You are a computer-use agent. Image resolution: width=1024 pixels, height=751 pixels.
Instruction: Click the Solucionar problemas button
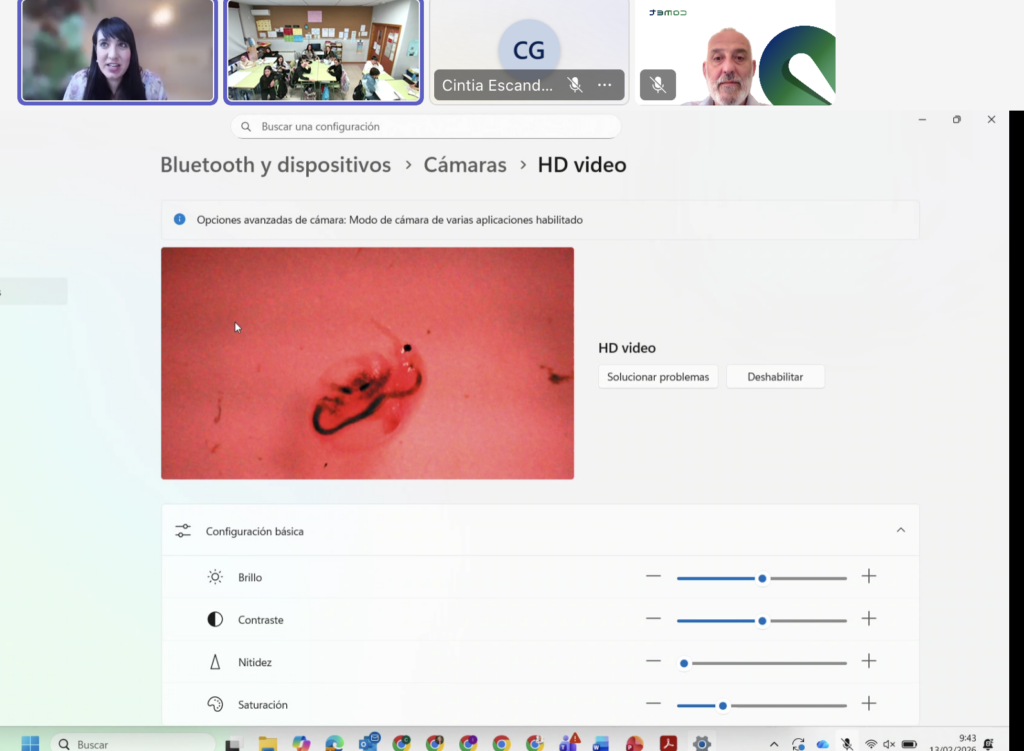click(658, 377)
